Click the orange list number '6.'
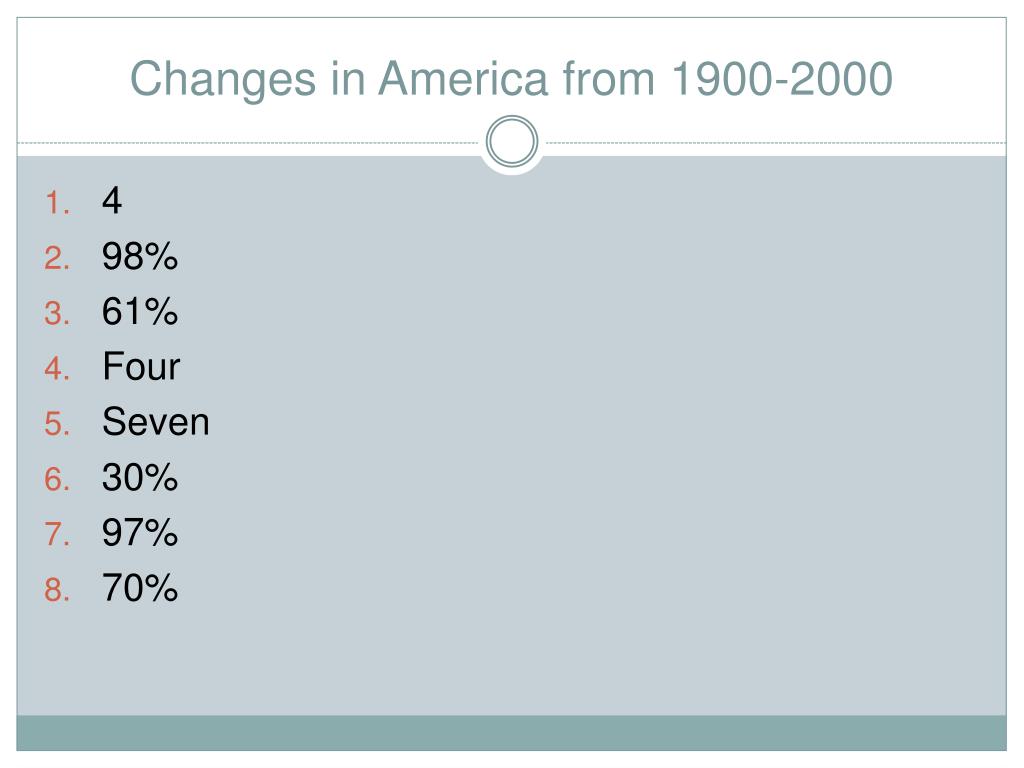 [57, 479]
